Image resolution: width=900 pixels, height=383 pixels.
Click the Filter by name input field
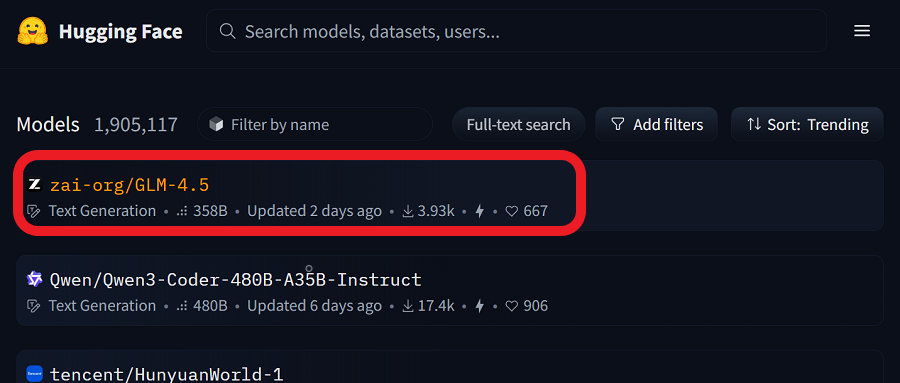pos(315,125)
